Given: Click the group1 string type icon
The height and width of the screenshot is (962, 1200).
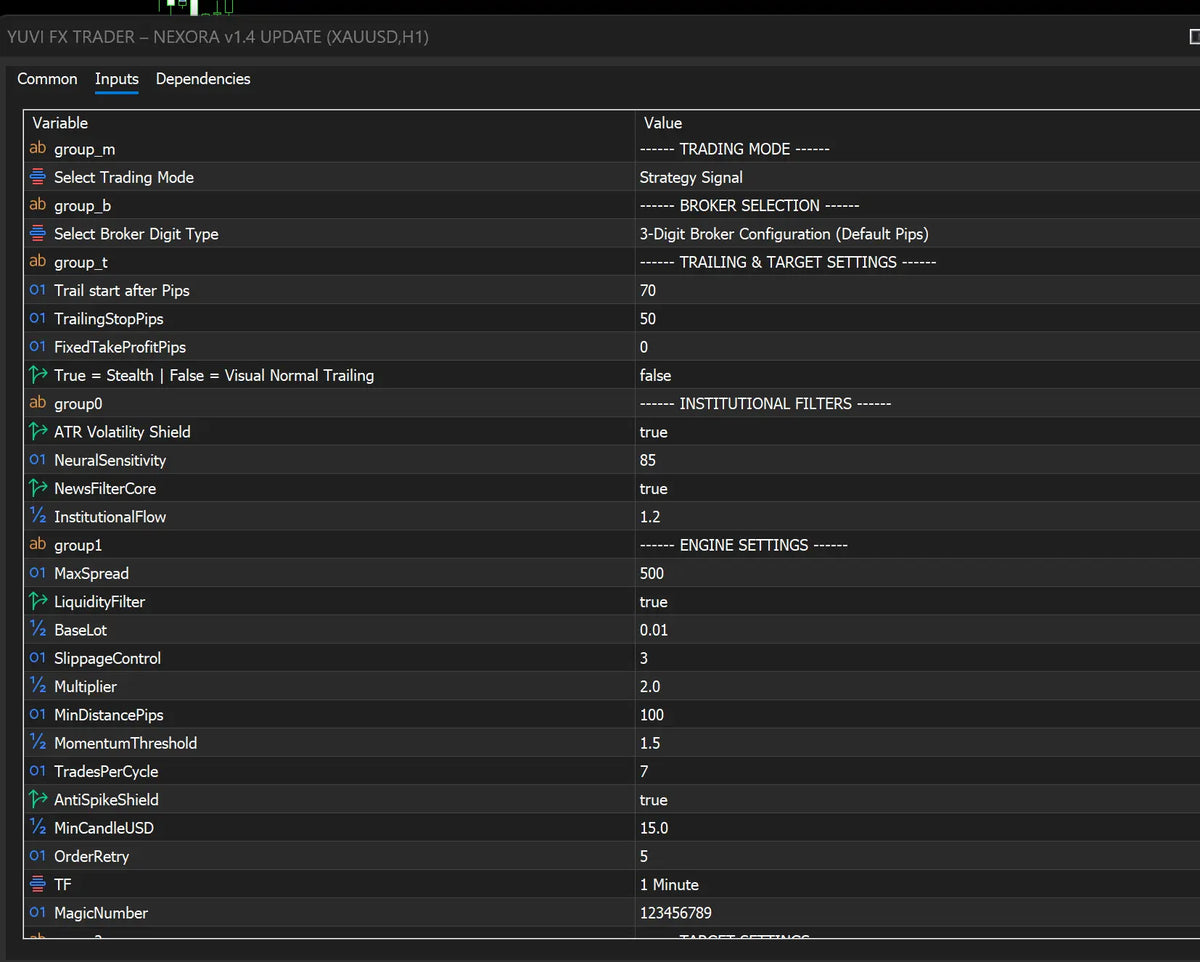Looking at the screenshot, I should (x=38, y=544).
